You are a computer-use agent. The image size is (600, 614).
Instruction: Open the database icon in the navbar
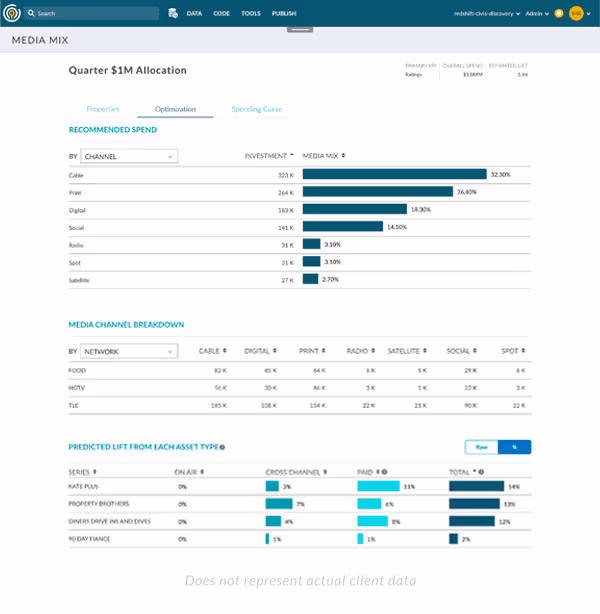tap(173, 13)
